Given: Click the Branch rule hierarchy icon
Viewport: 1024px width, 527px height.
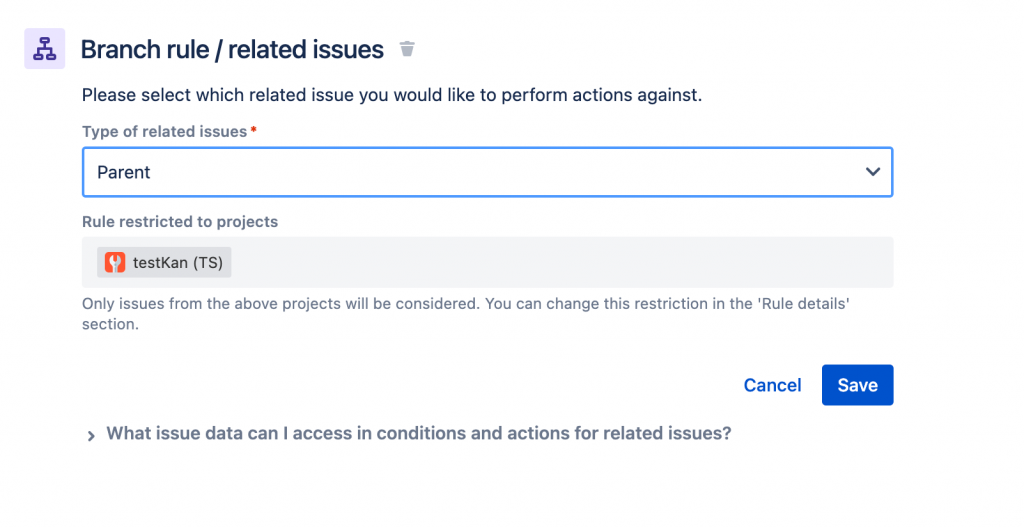Looking at the screenshot, I should pos(44,49).
